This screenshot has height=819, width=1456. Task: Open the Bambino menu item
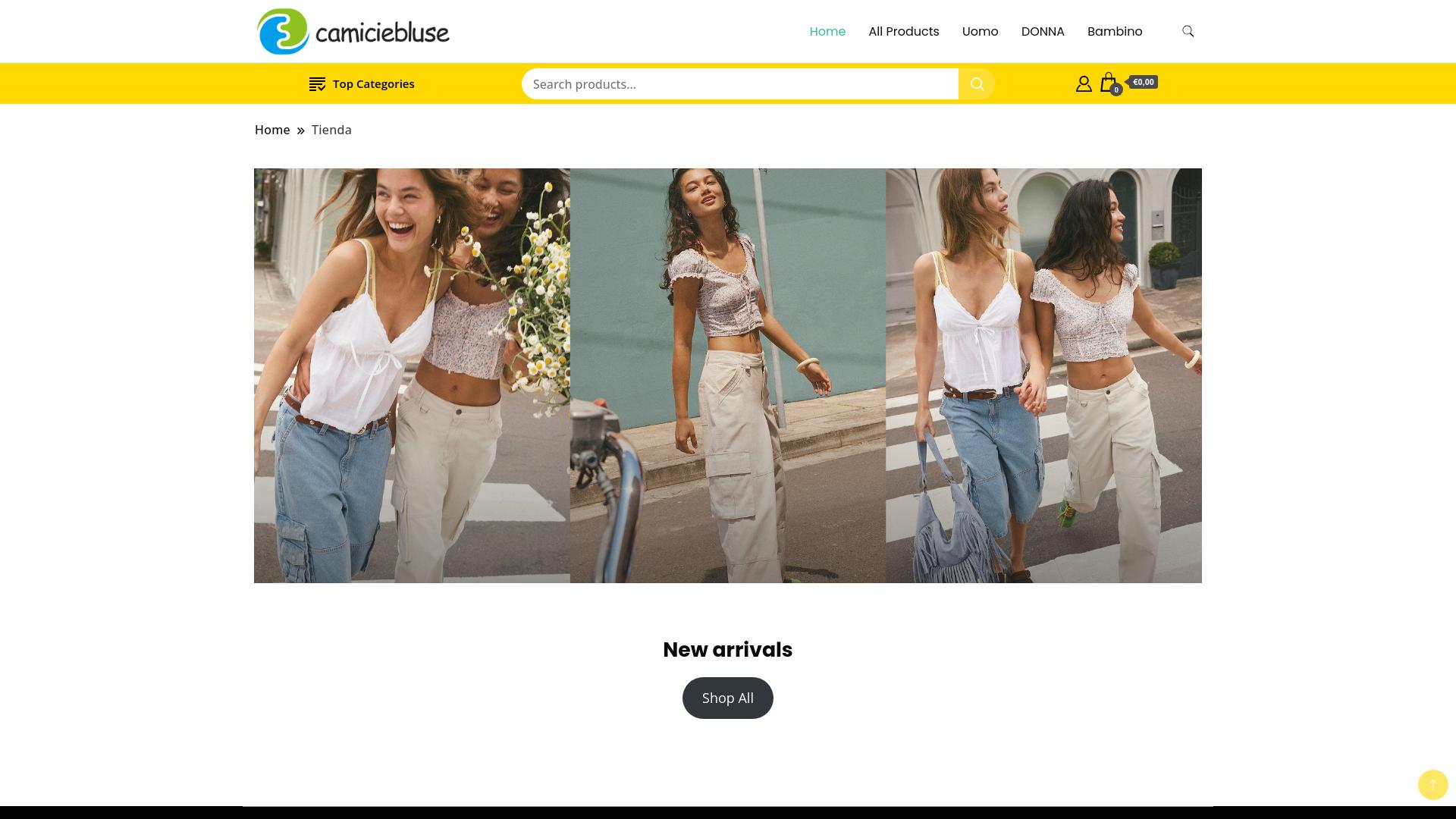(1115, 31)
